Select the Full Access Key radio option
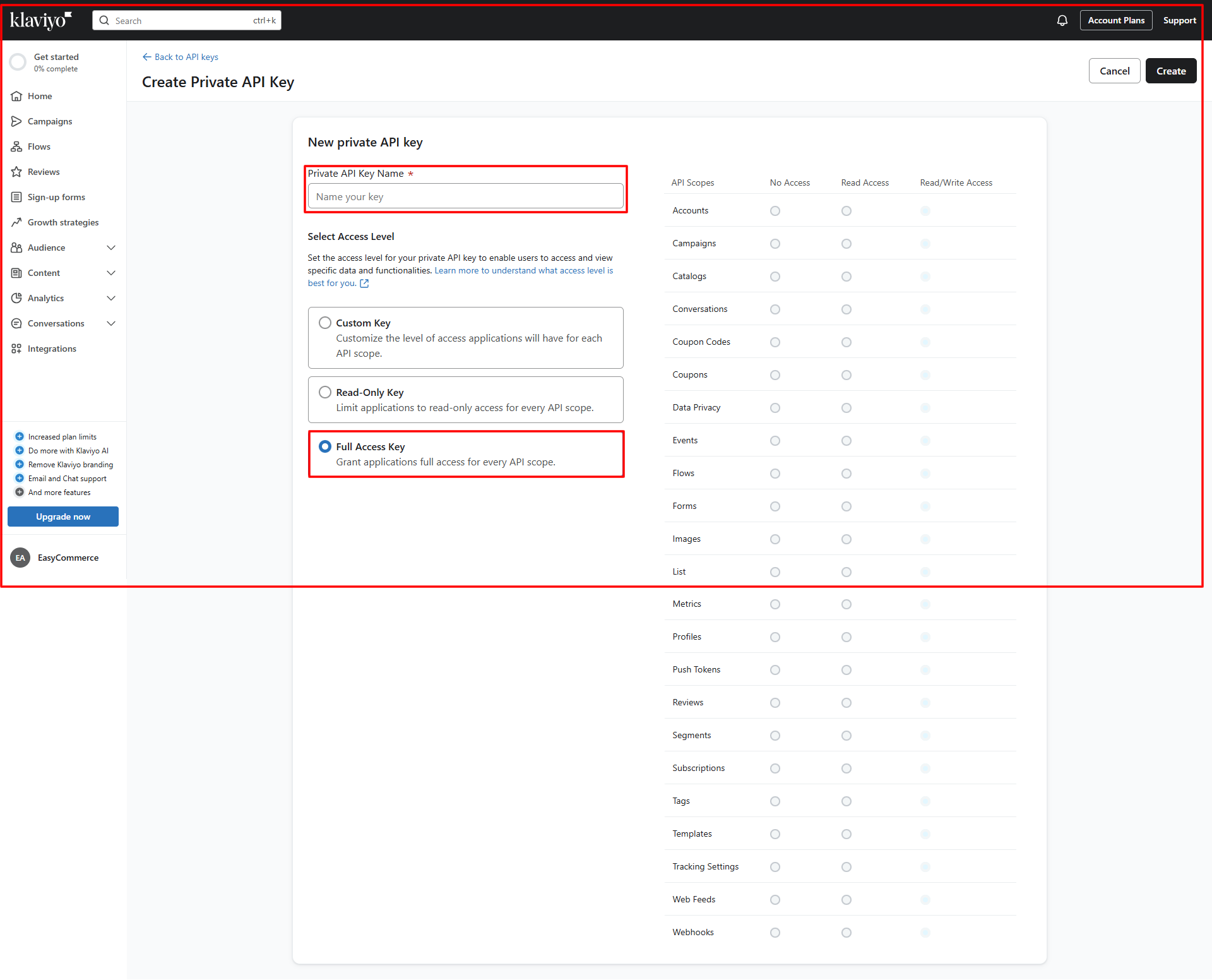Screen dimensions: 1212x980 325,446
